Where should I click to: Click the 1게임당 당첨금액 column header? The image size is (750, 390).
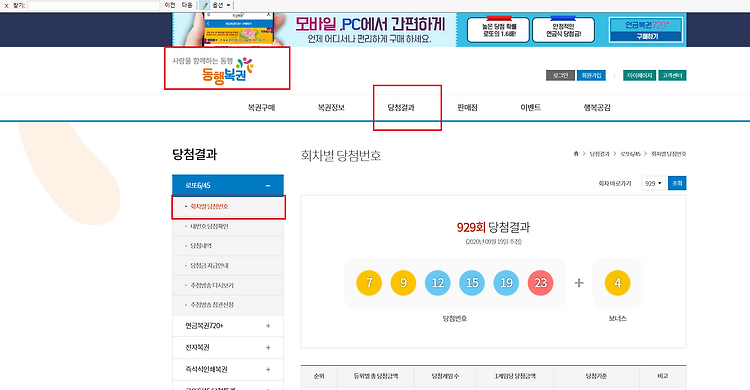515,377
